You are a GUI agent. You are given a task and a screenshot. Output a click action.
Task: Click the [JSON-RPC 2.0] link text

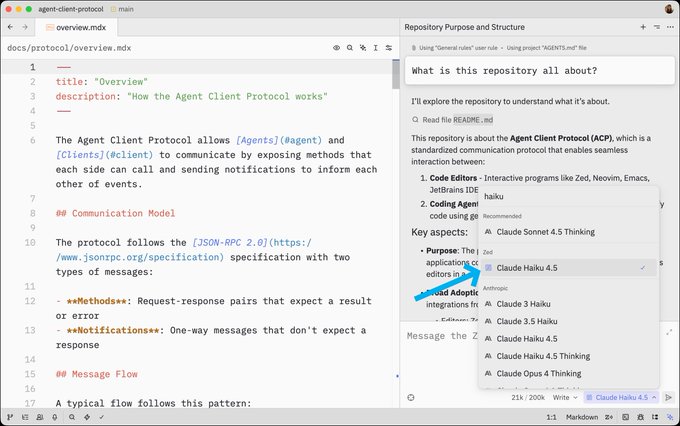(230, 242)
